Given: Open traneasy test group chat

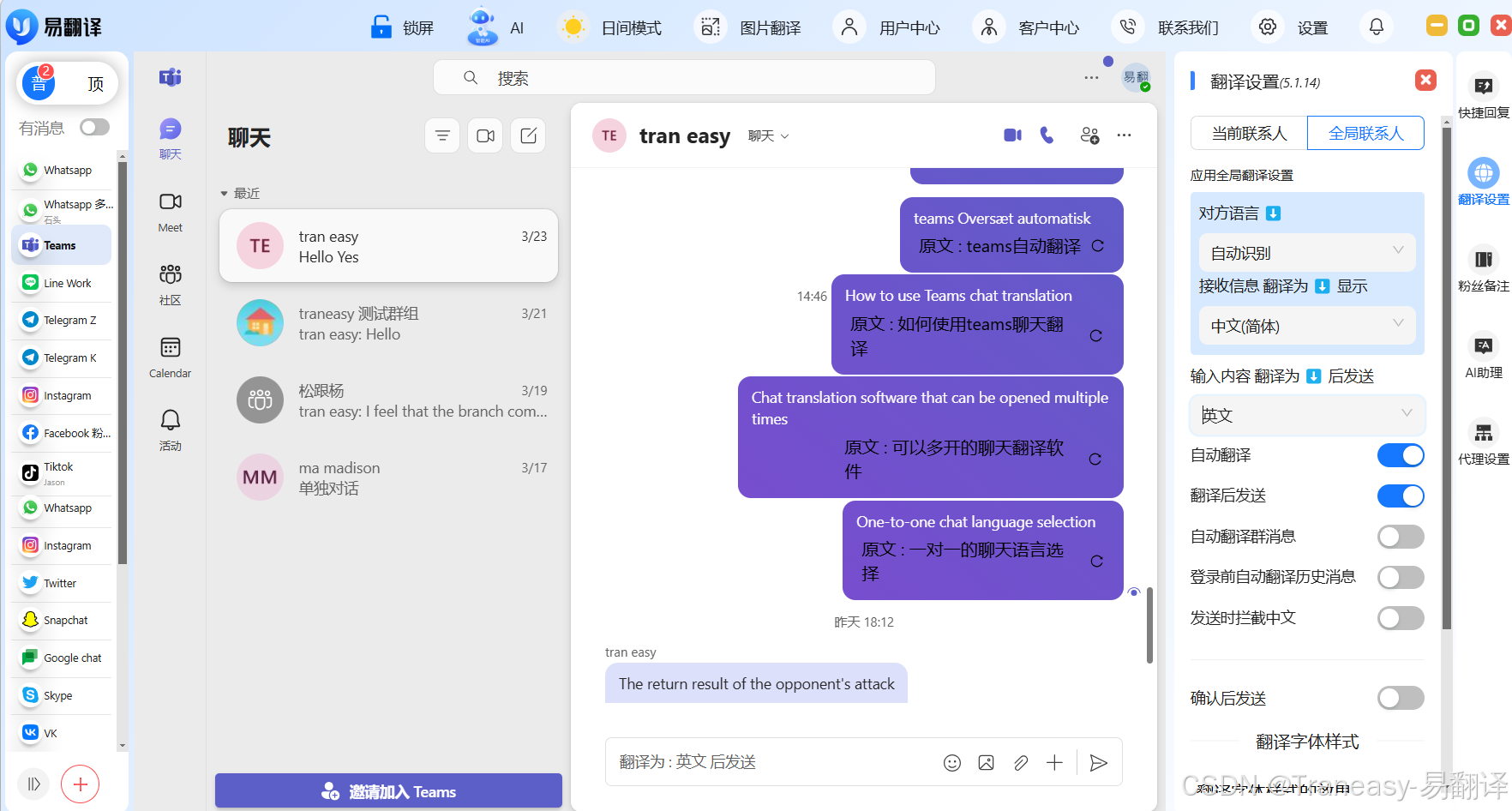Looking at the screenshot, I should [388, 323].
